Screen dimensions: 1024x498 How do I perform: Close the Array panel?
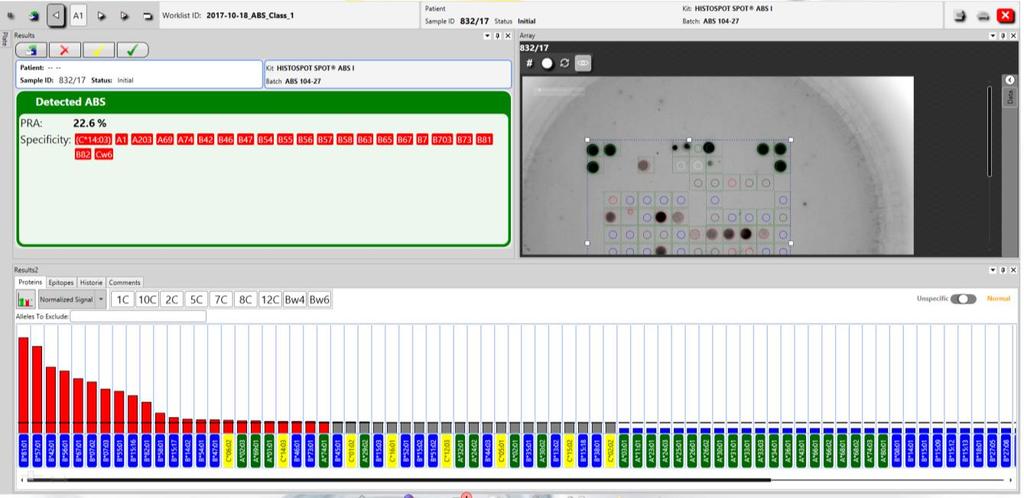tap(1014, 36)
